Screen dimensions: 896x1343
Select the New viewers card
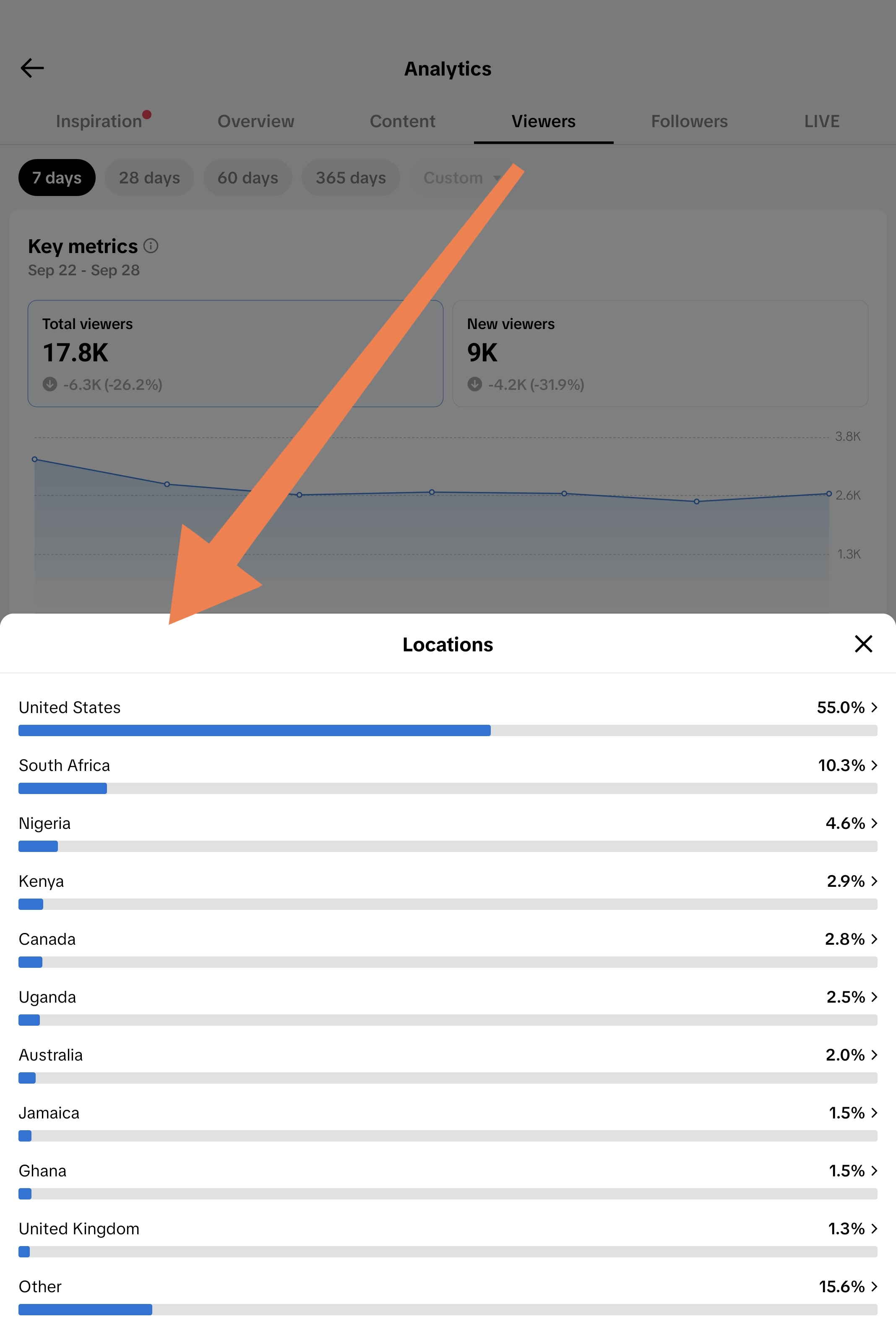coord(660,353)
